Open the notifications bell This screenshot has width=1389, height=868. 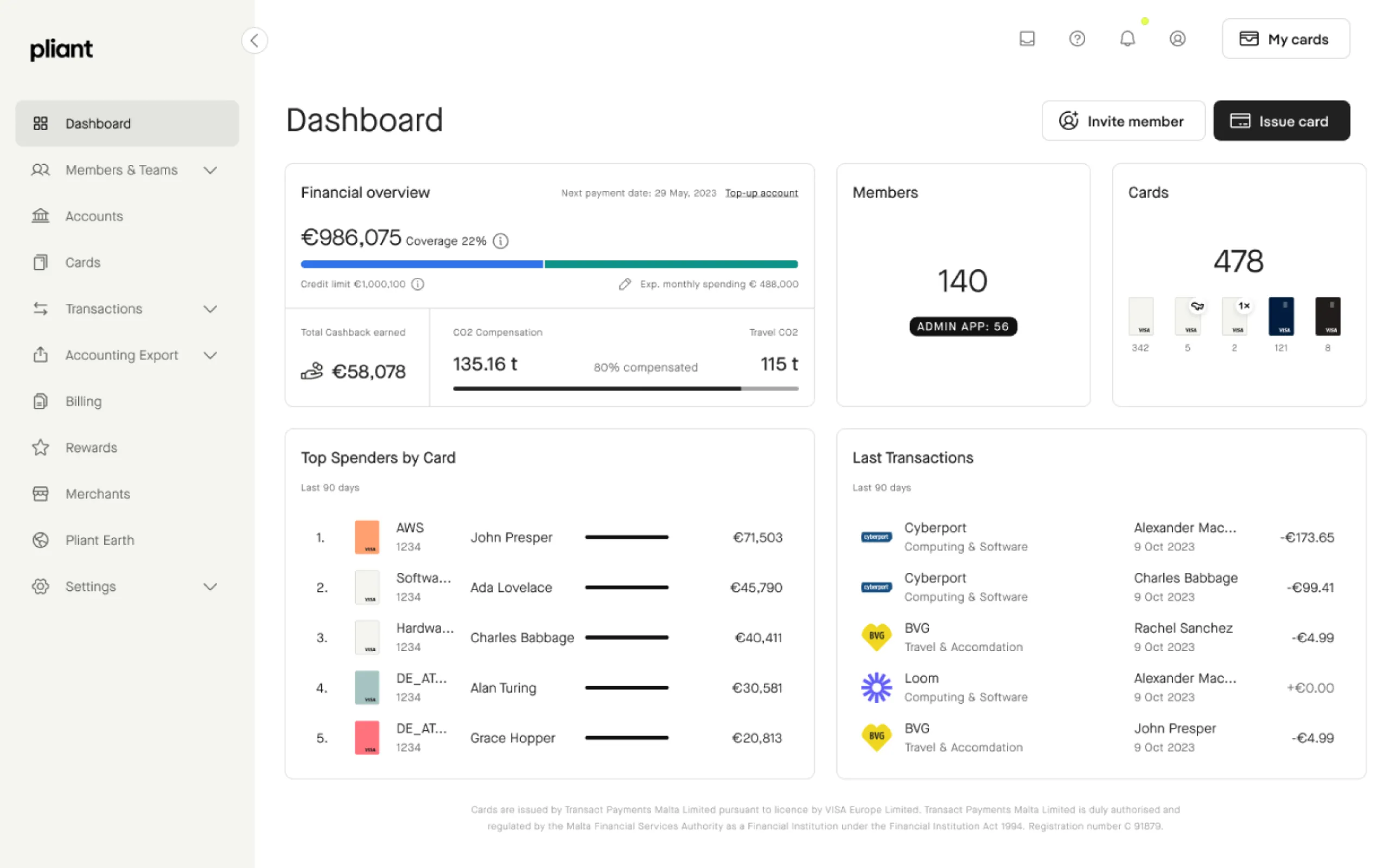point(1127,39)
